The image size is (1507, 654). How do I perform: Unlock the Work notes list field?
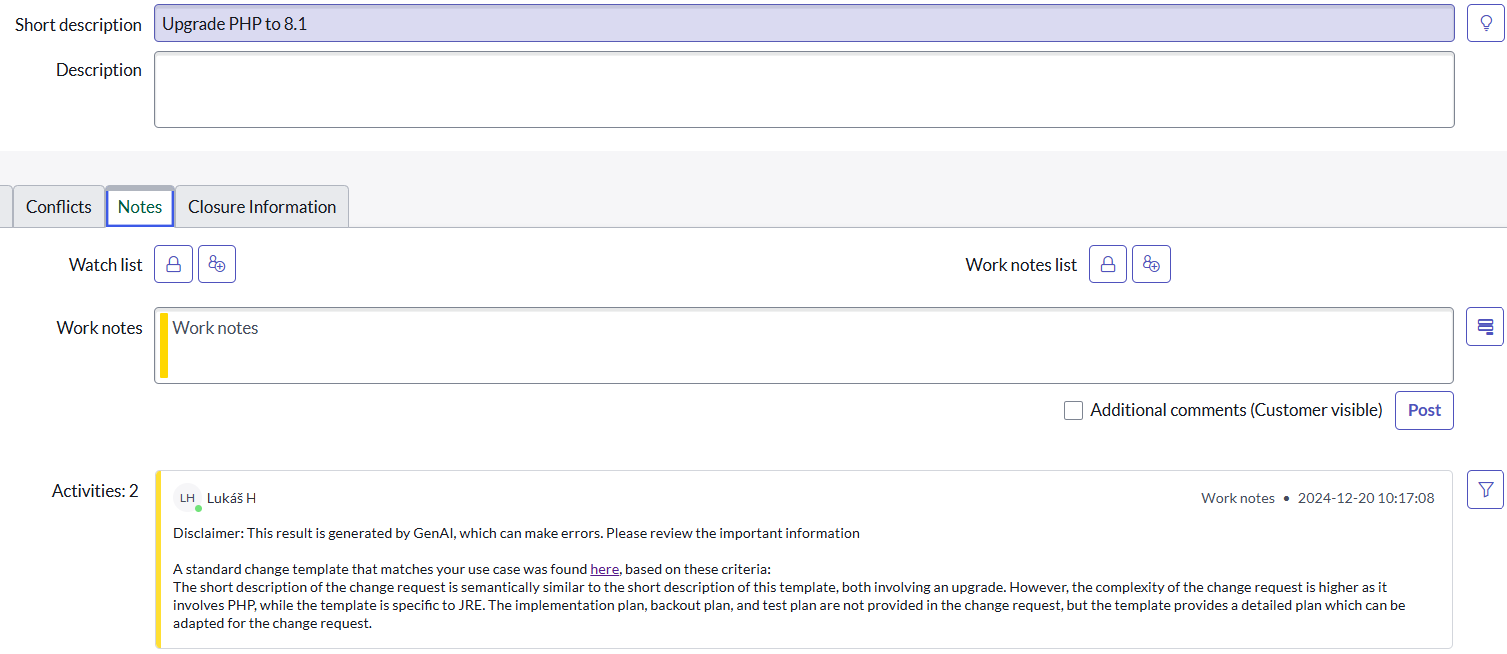[x=1108, y=264]
